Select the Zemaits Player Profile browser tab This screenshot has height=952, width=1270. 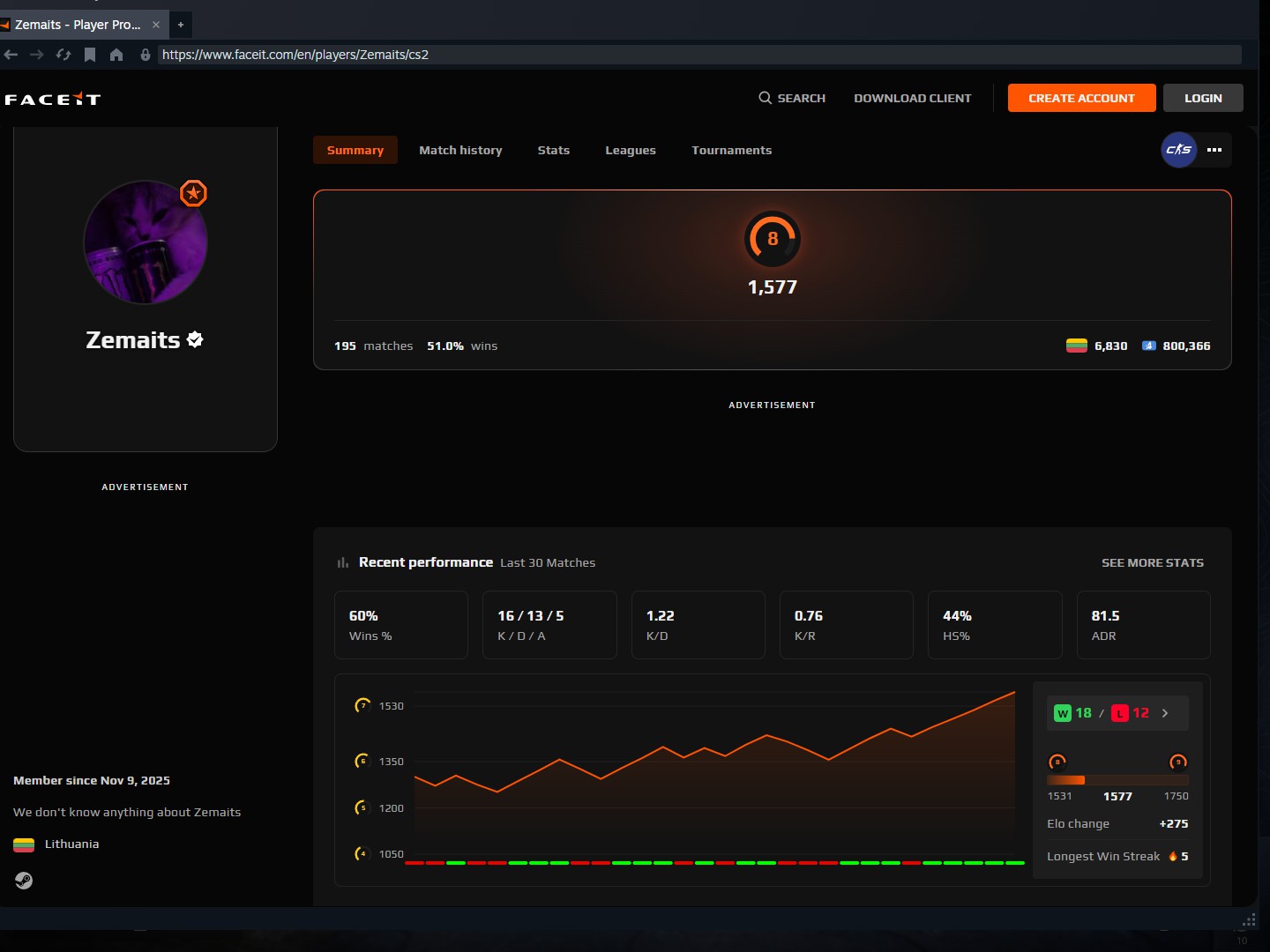[x=78, y=25]
